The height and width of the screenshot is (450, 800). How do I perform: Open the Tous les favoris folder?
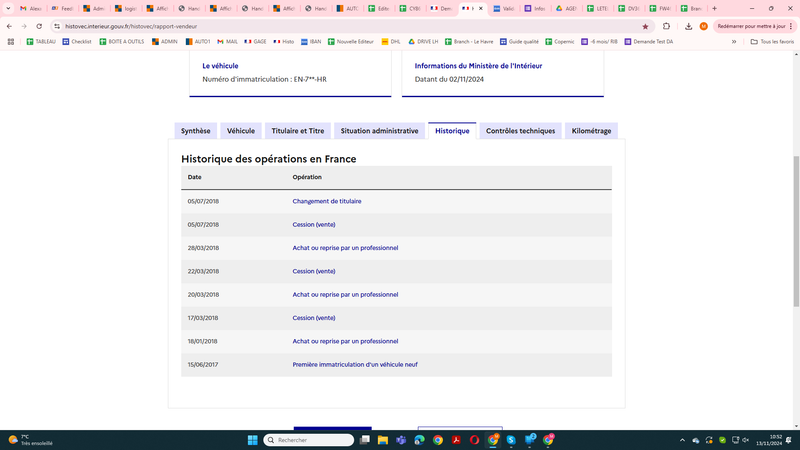(772, 42)
